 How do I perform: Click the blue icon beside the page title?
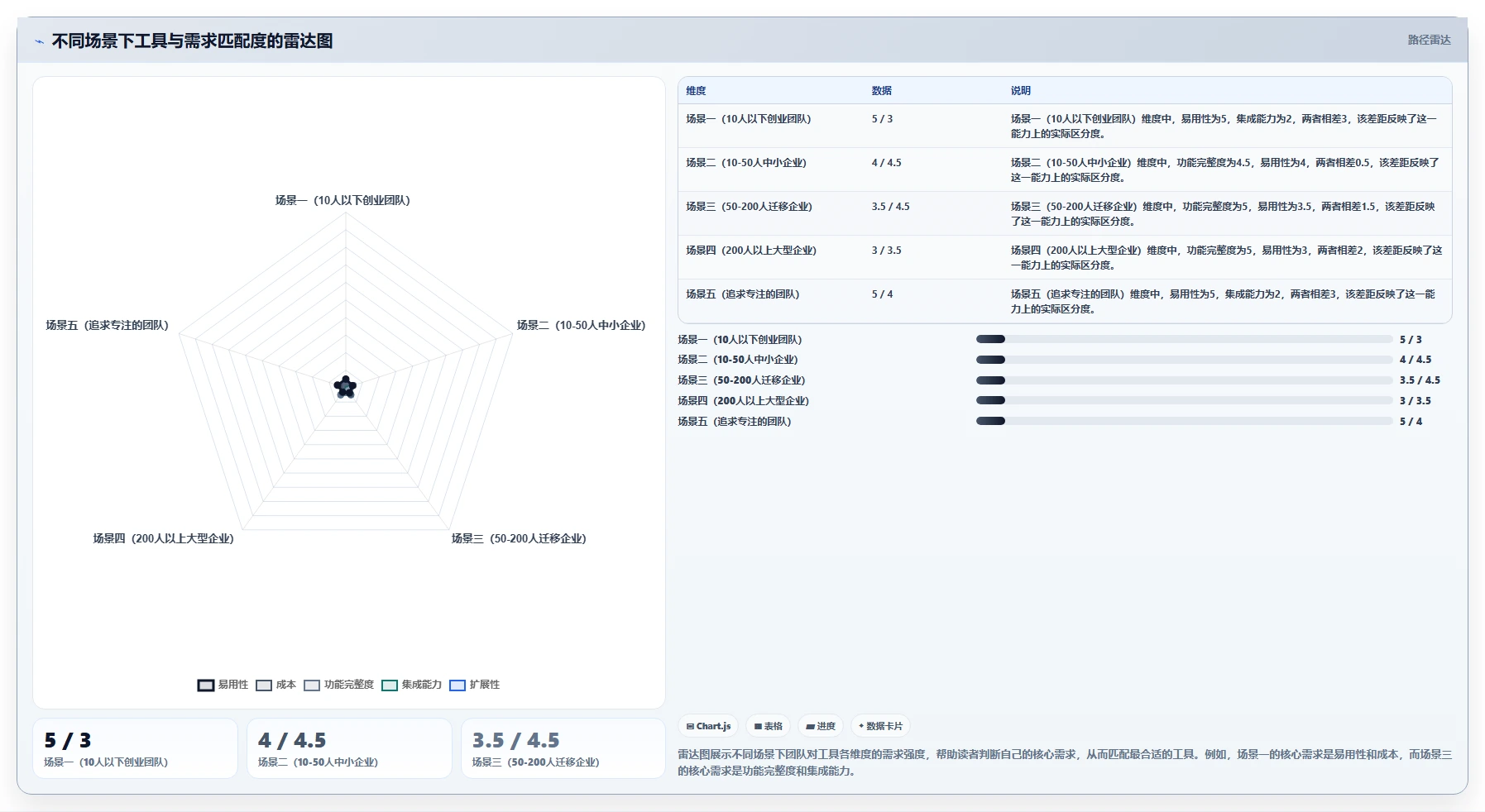coord(39,41)
